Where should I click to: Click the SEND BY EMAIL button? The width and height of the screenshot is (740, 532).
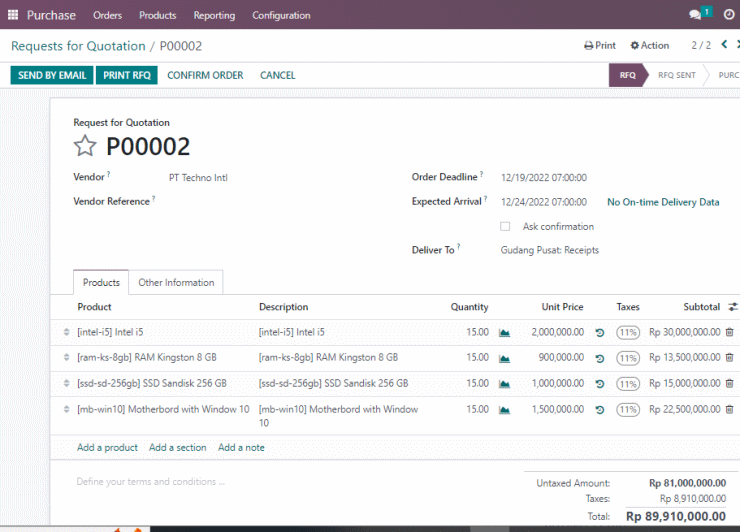(52, 75)
